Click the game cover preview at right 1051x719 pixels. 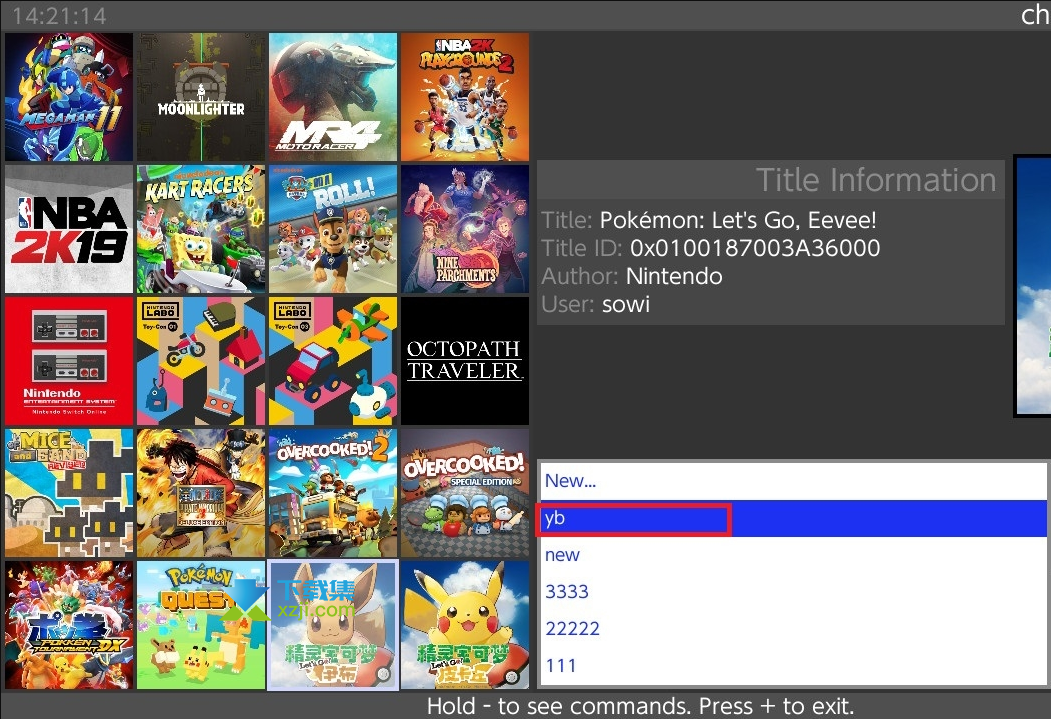(x=1032, y=286)
